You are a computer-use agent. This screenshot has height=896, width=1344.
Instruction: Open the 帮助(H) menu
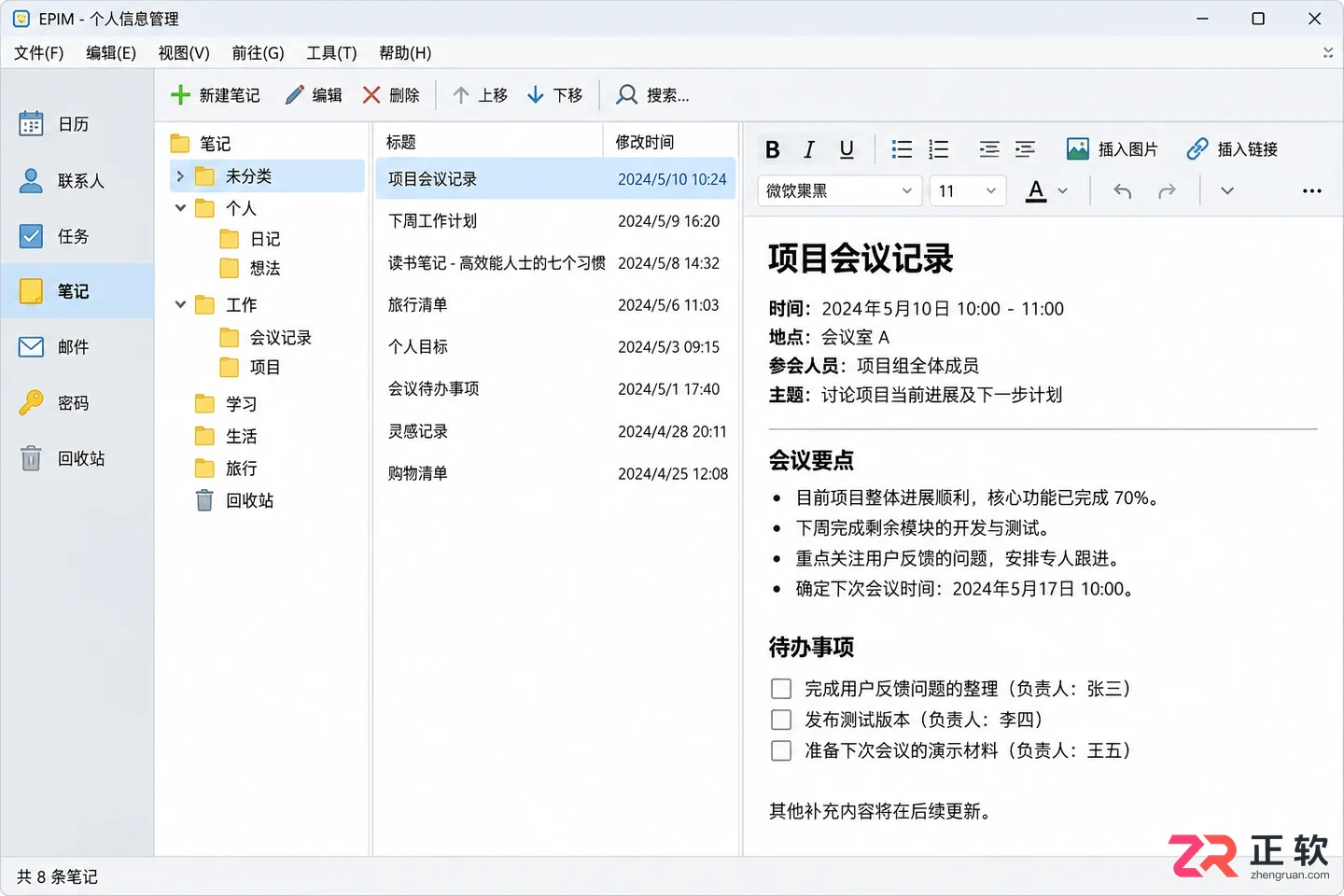pyautogui.click(x=405, y=53)
